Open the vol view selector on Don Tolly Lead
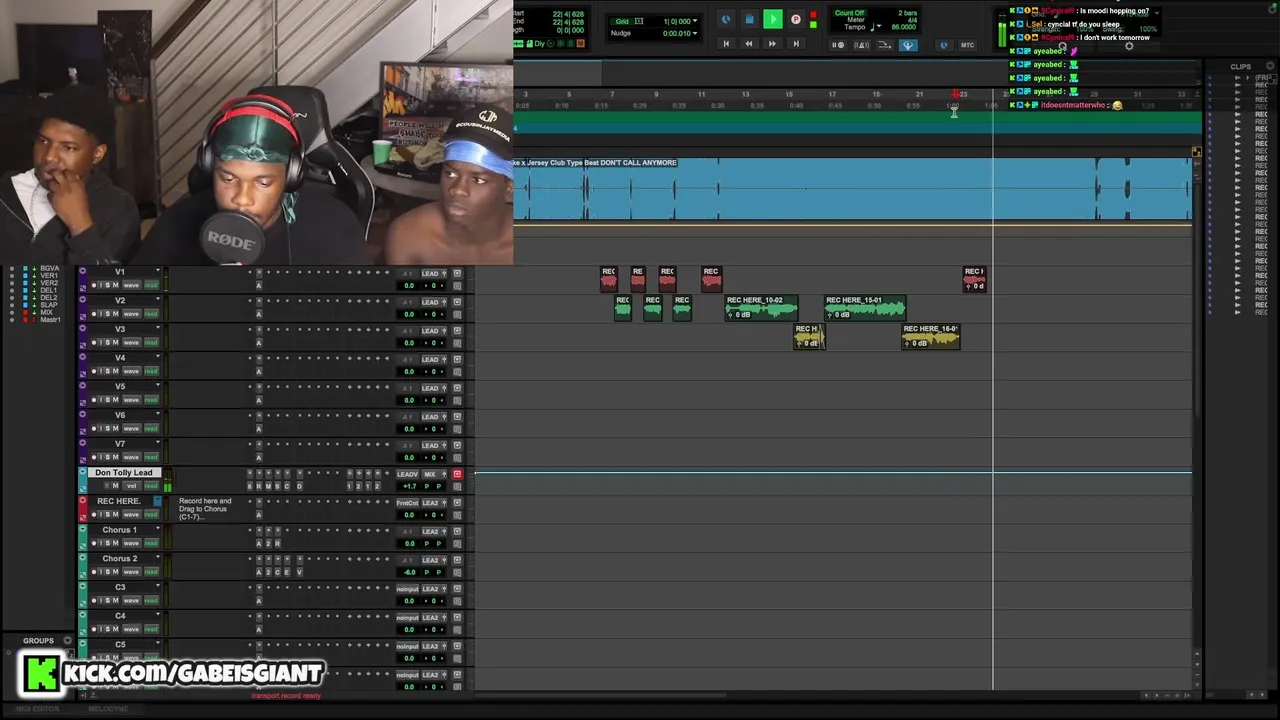The width and height of the screenshot is (1280, 720). point(131,486)
